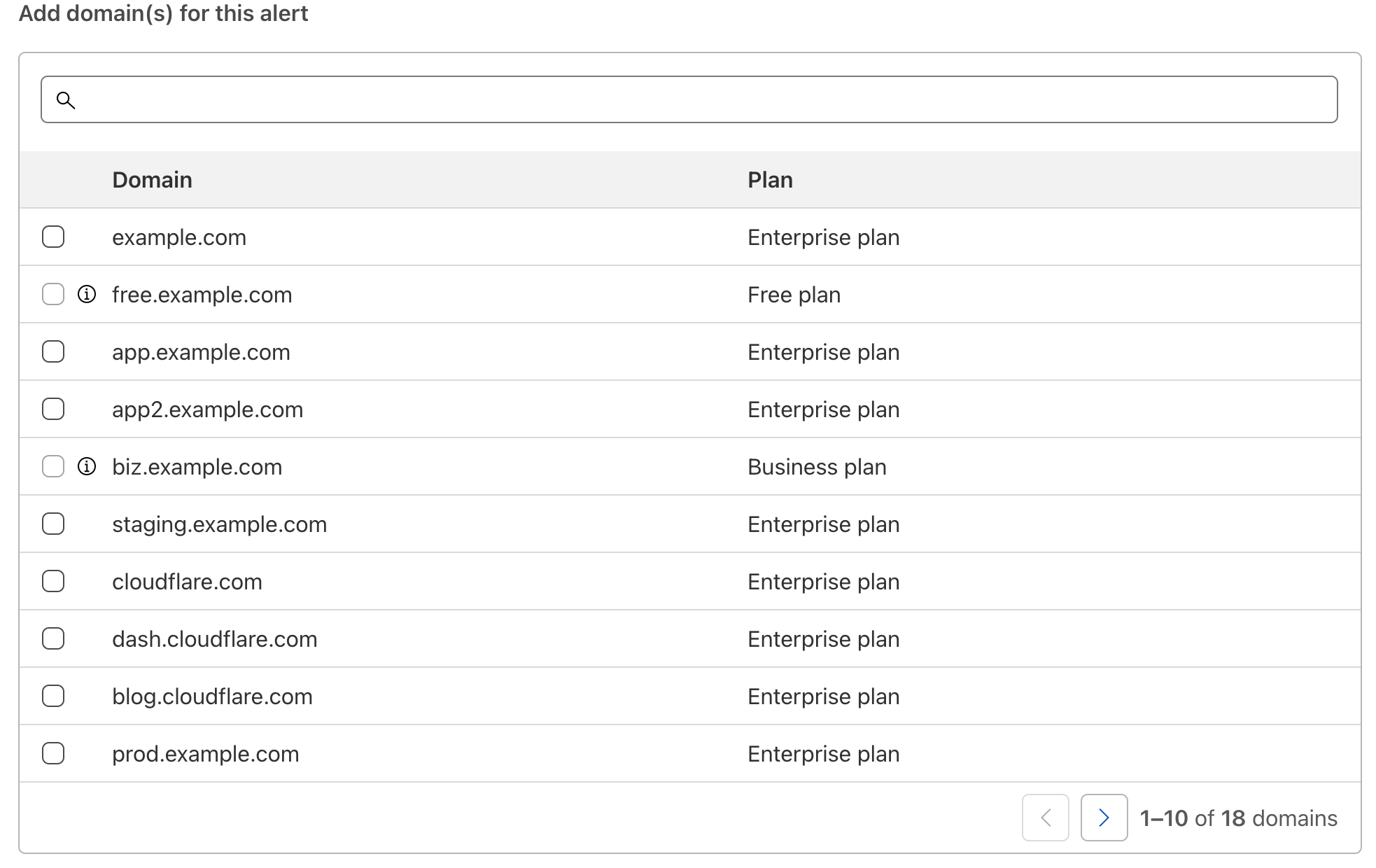Check the biz.example.com checkbox

coord(53,466)
